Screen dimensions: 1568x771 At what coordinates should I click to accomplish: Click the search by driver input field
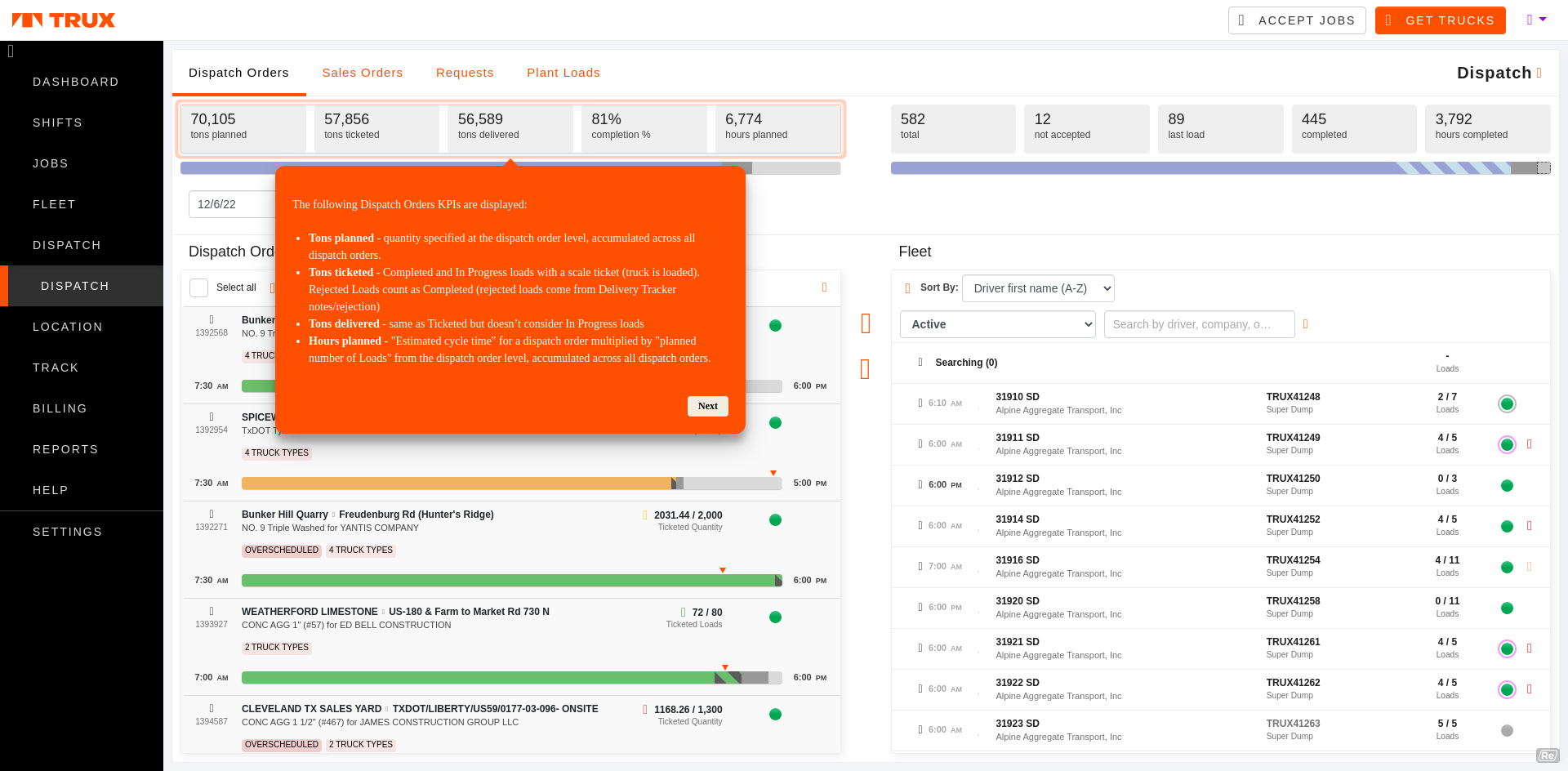coord(1199,324)
